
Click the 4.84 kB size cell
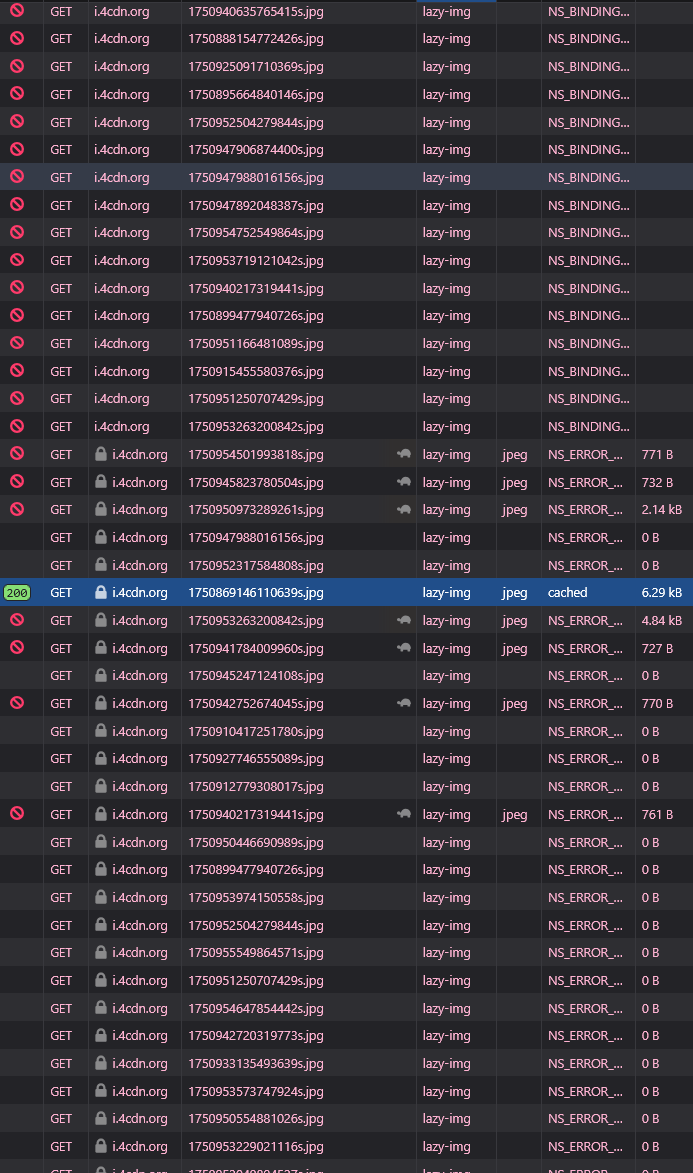[662, 620]
